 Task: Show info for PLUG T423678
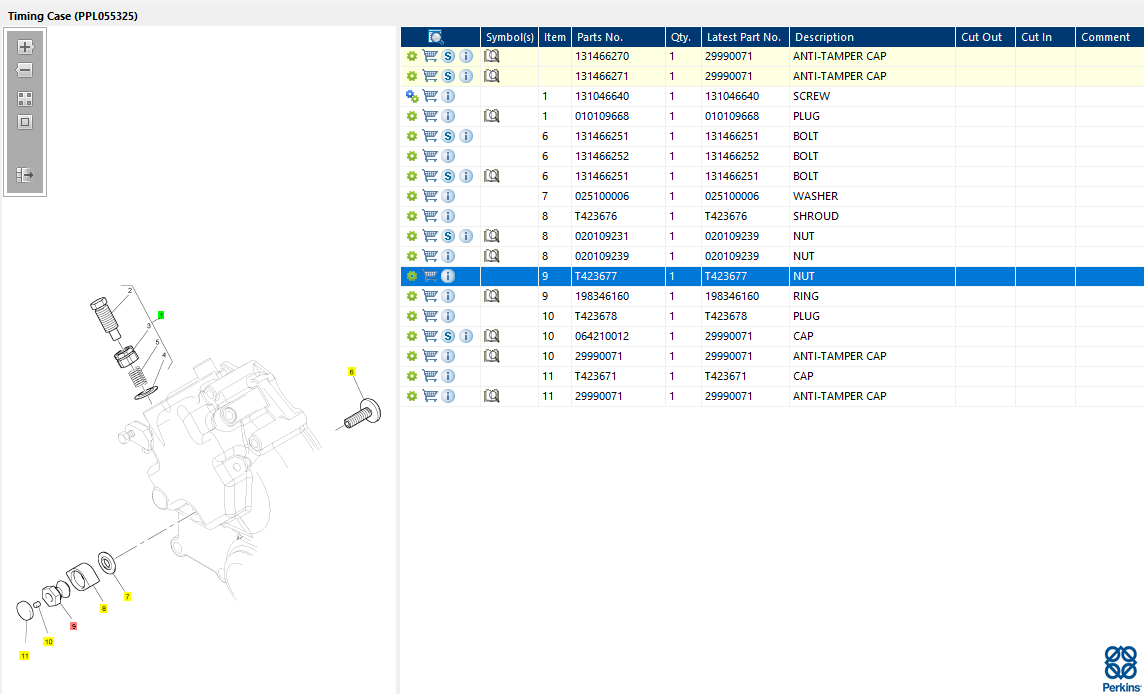[448, 316]
